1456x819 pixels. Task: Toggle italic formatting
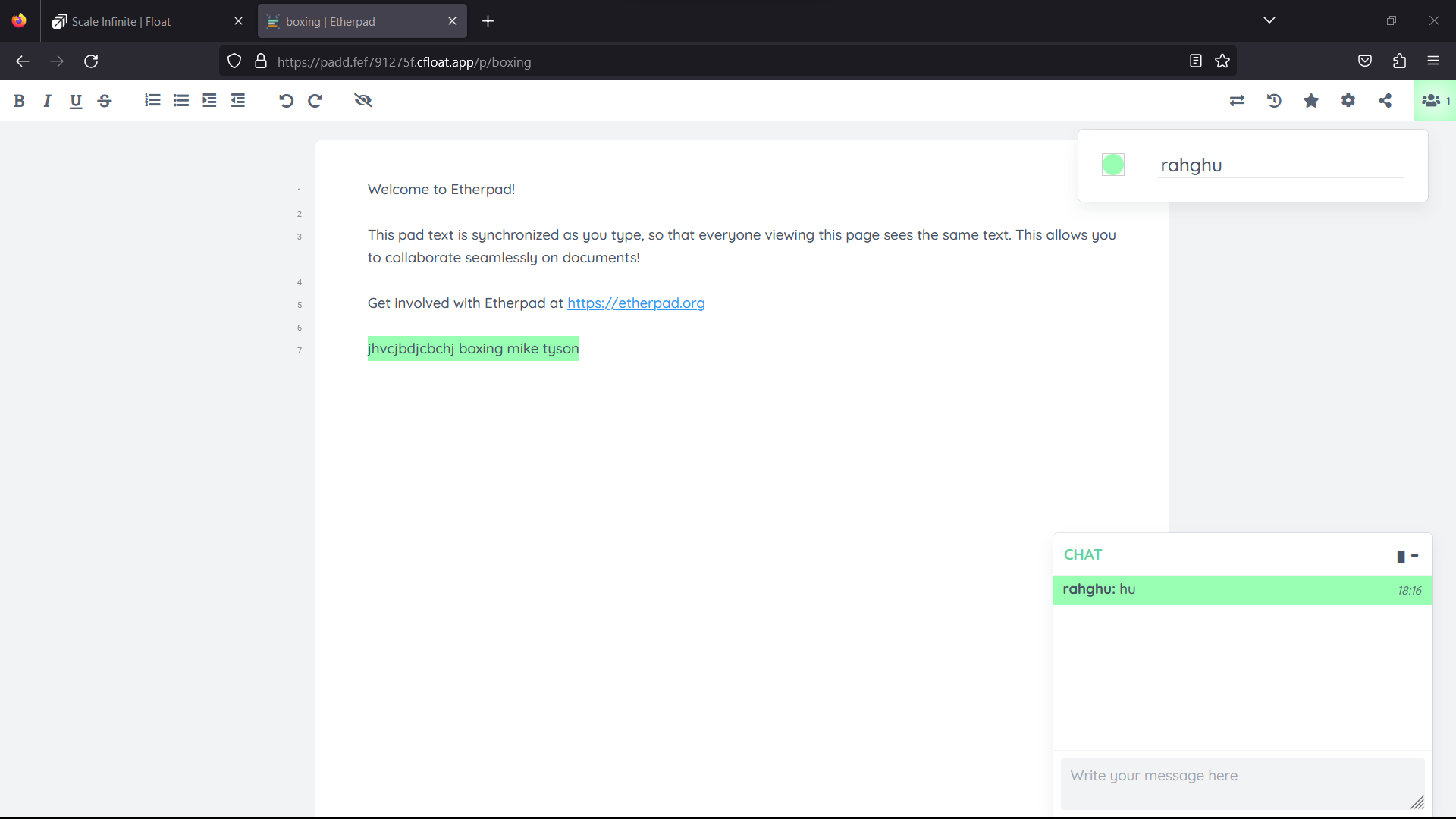pyautogui.click(x=47, y=101)
